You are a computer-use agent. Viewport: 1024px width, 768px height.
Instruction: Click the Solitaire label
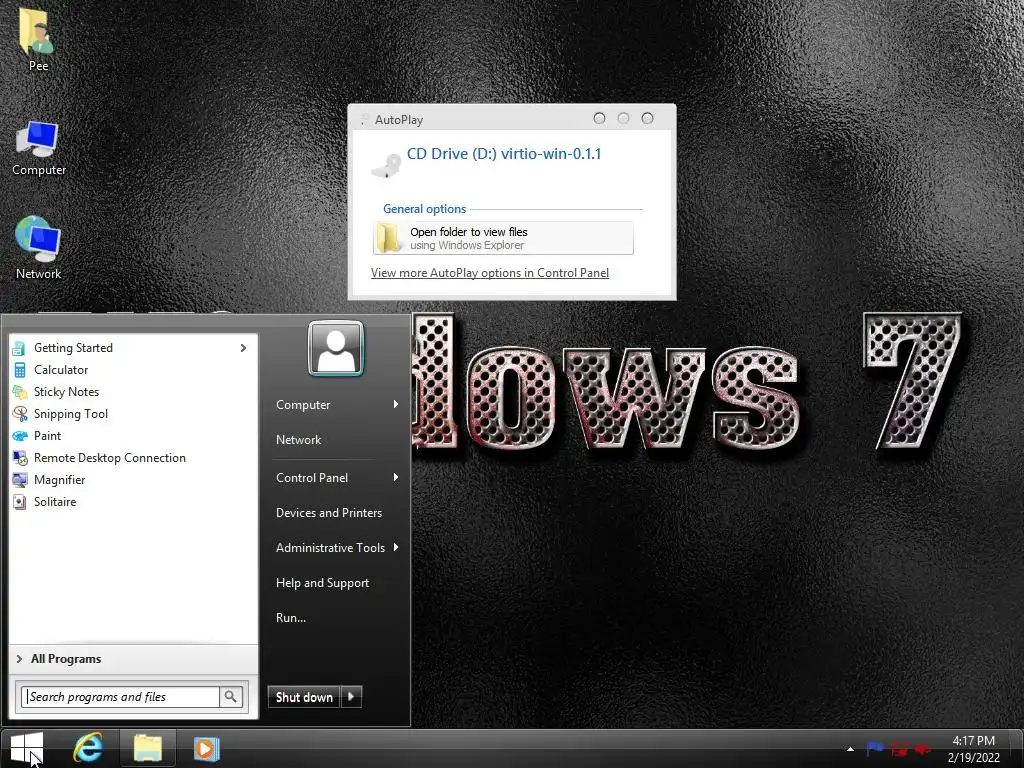tap(55, 502)
